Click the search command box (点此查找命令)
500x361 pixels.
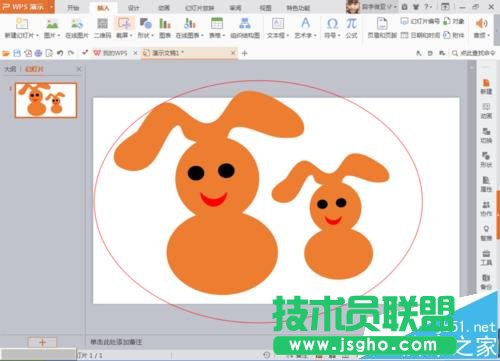[x=474, y=53]
